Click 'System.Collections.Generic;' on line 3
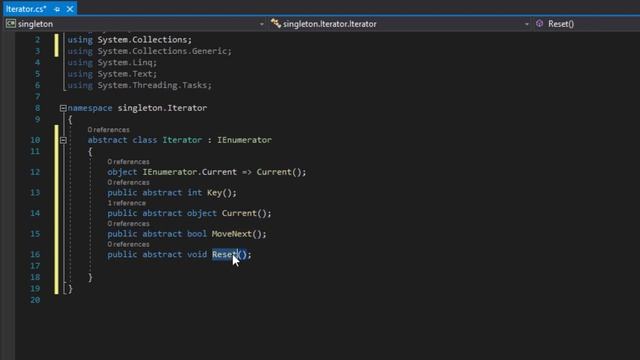This screenshot has width=640, height=360. click(164, 51)
